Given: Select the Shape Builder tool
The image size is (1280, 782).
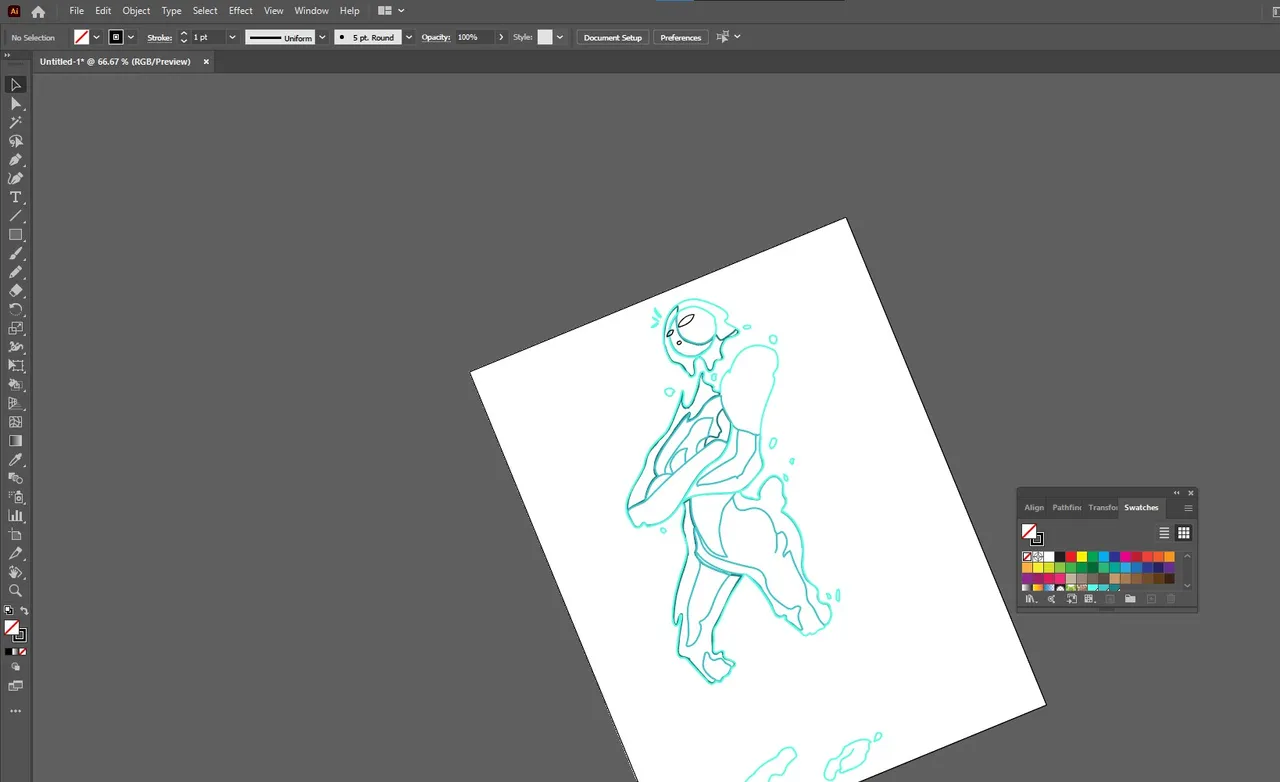Looking at the screenshot, I should pos(15,384).
